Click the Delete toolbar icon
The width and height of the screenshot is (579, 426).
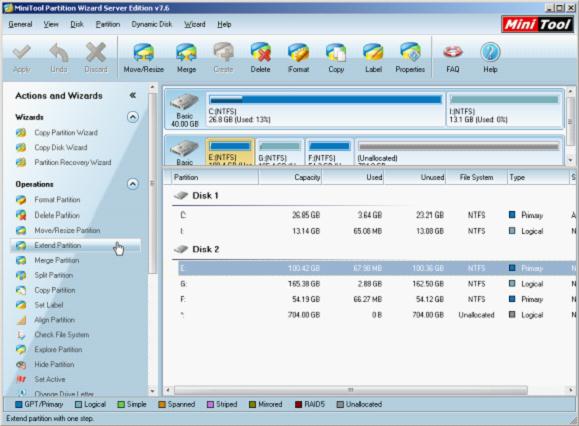pos(260,58)
